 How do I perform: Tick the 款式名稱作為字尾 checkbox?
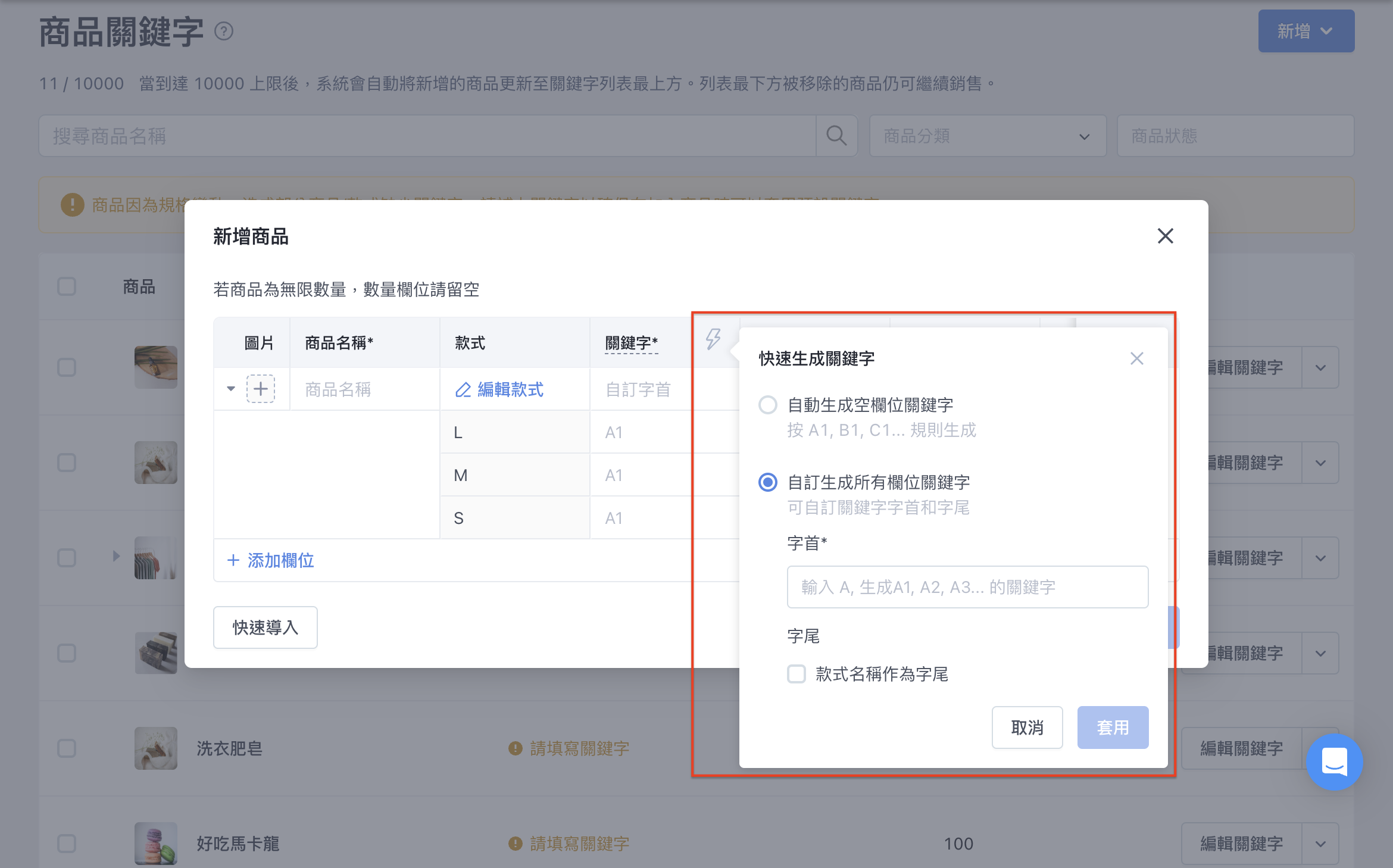797,674
